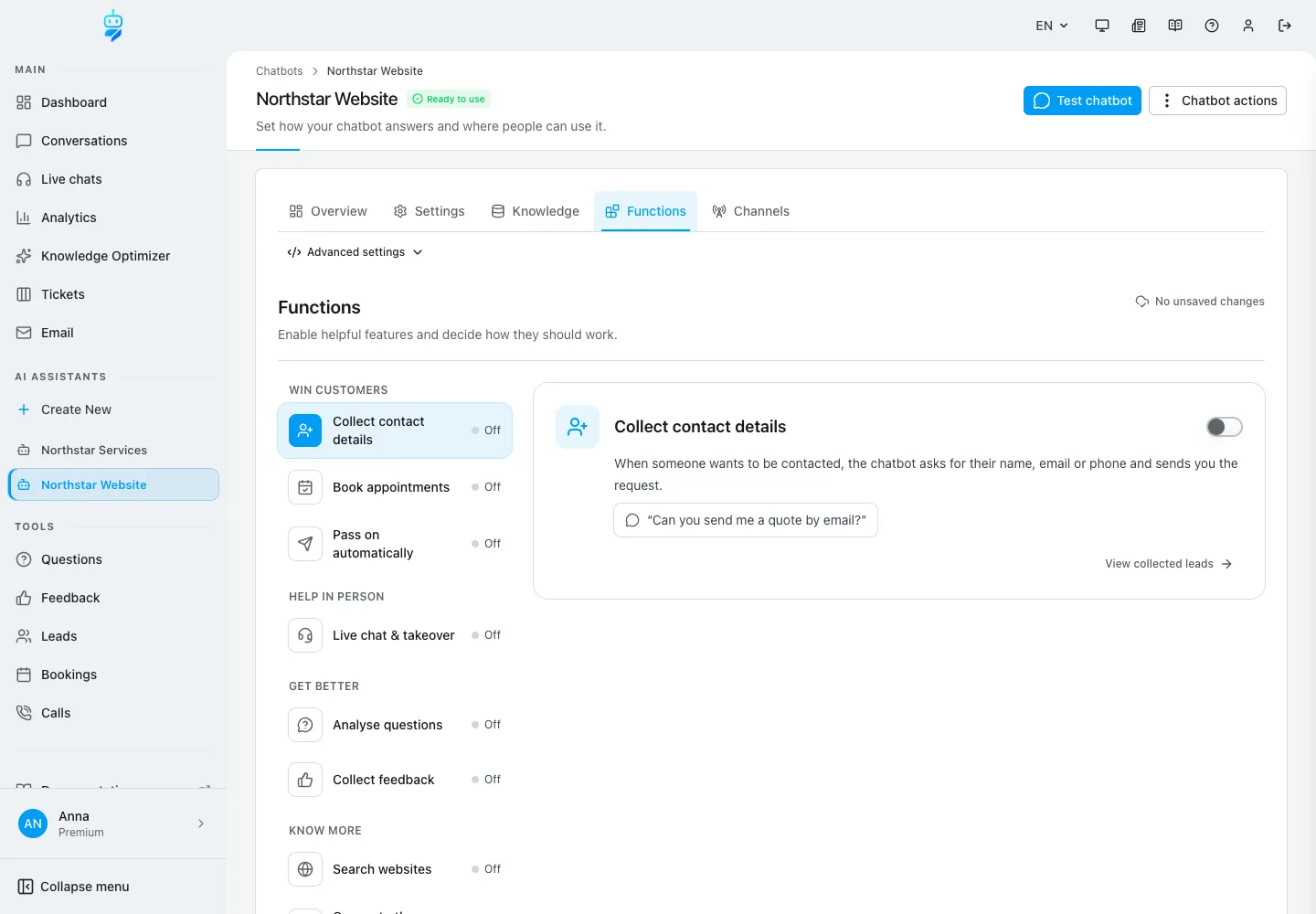Go to Knowledge Optimizer in the sidebar
This screenshot has height=914, width=1316.
click(113, 256)
